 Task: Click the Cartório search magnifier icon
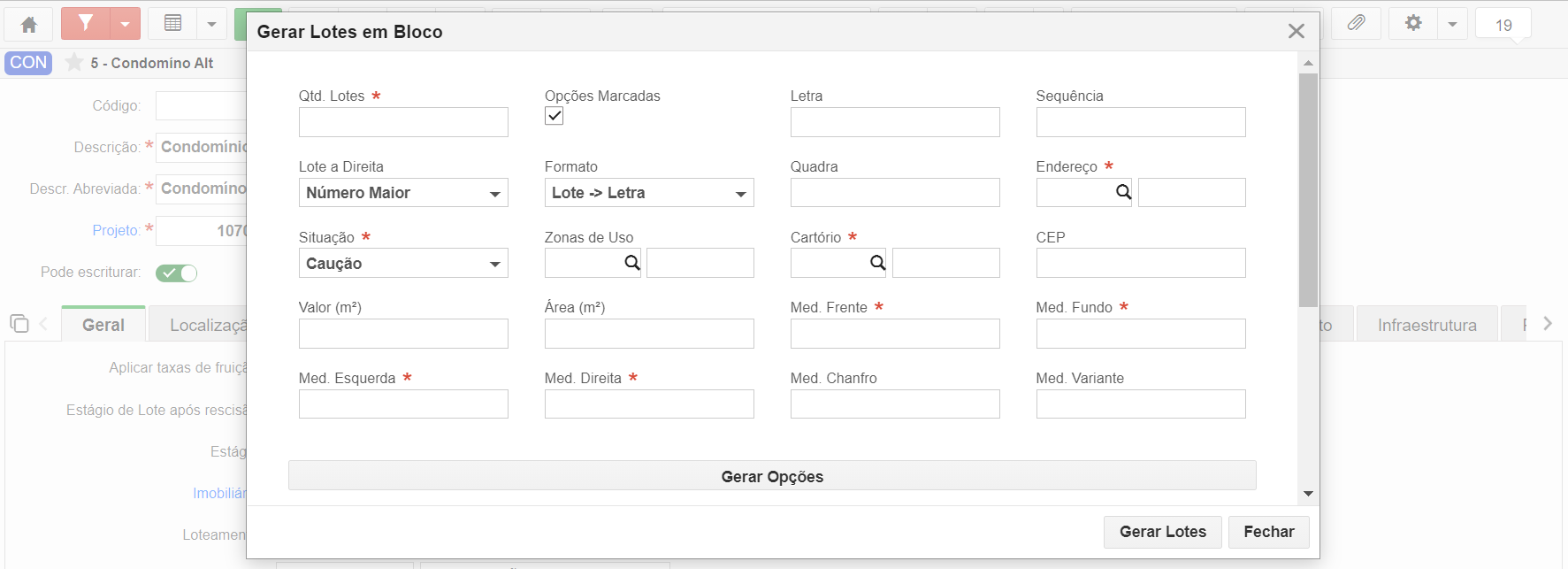877,263
